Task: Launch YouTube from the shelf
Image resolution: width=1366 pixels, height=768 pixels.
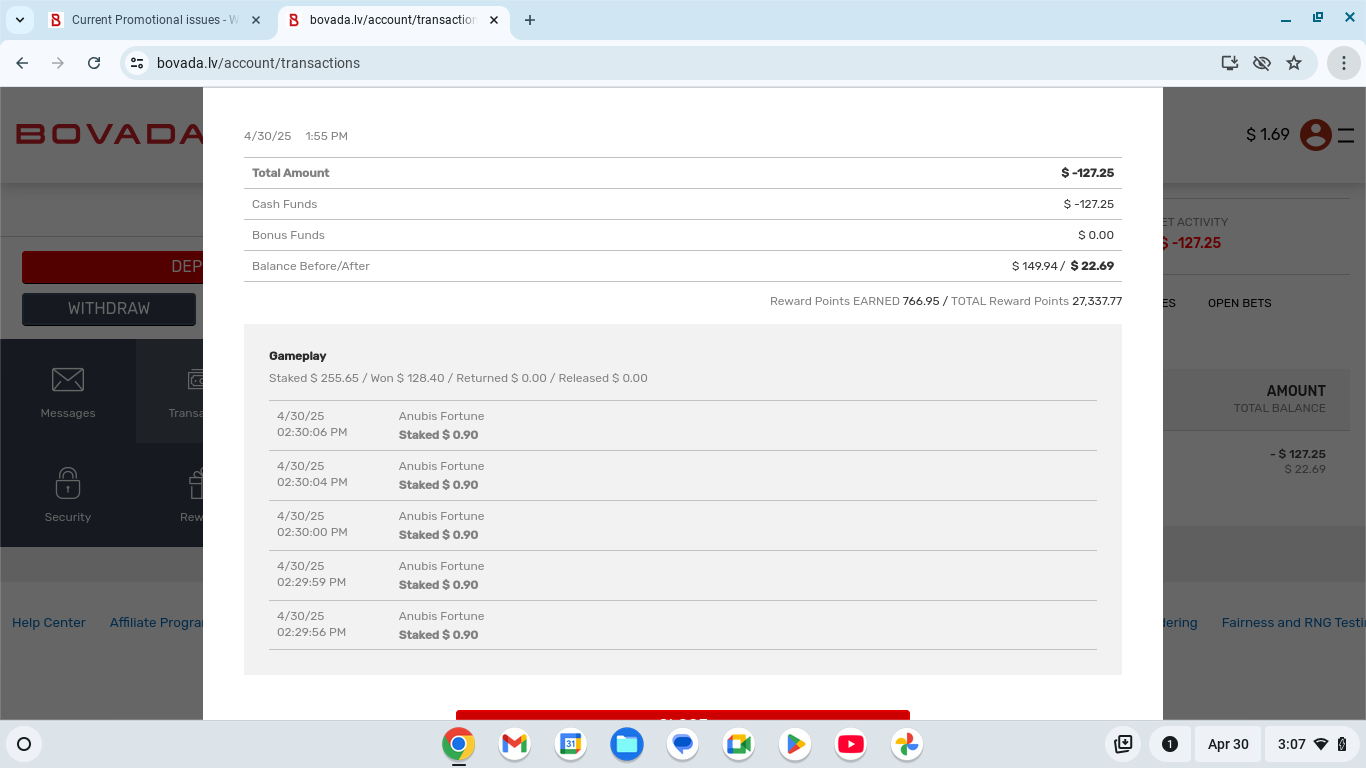Action: pyautogui.click(x=850, y=744)
